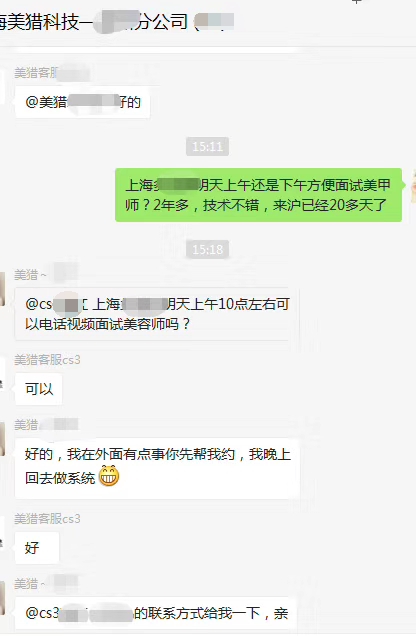416x636 pixels.
Task: Click the grinning emoji in the message
Action: 109,476
